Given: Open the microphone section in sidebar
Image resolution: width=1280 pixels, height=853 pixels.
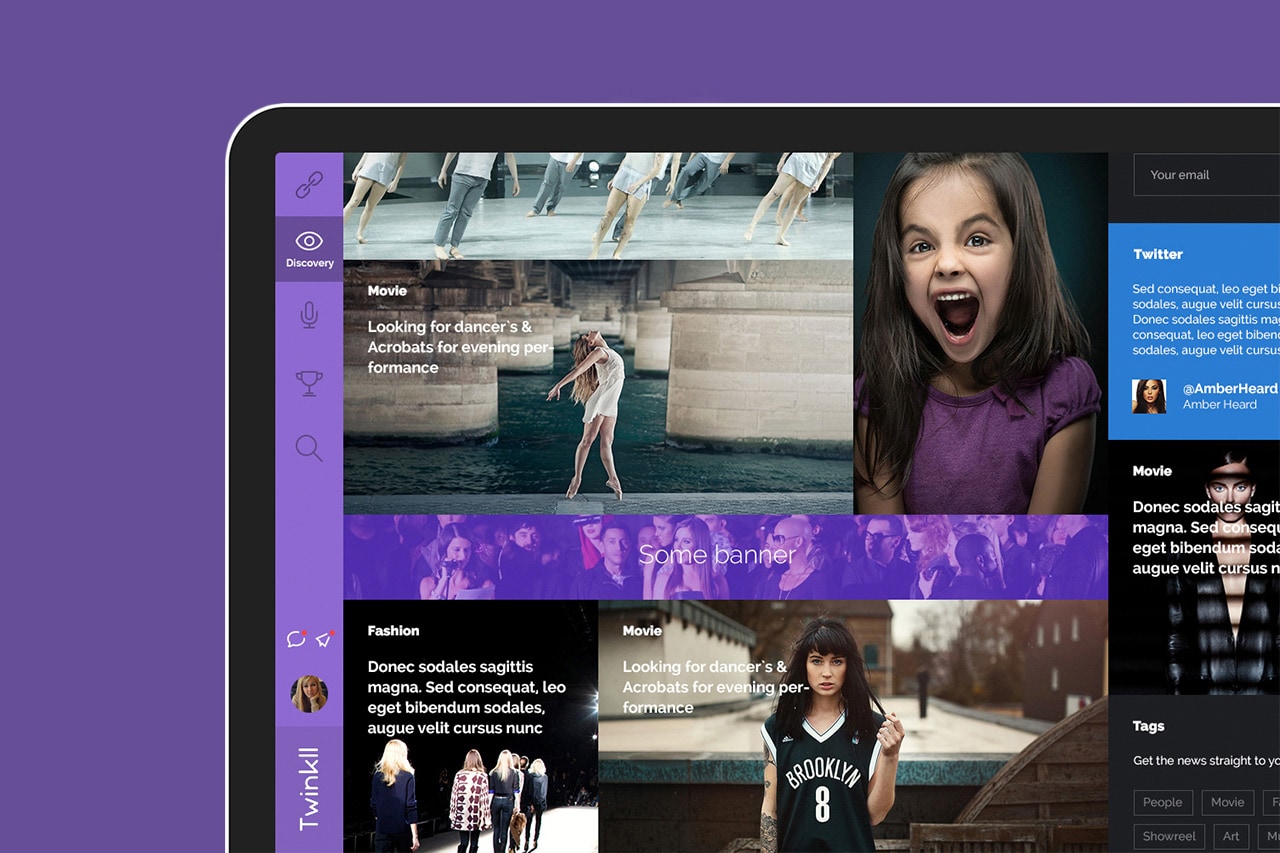Looking at the screenshot, I should click(309, 315).
